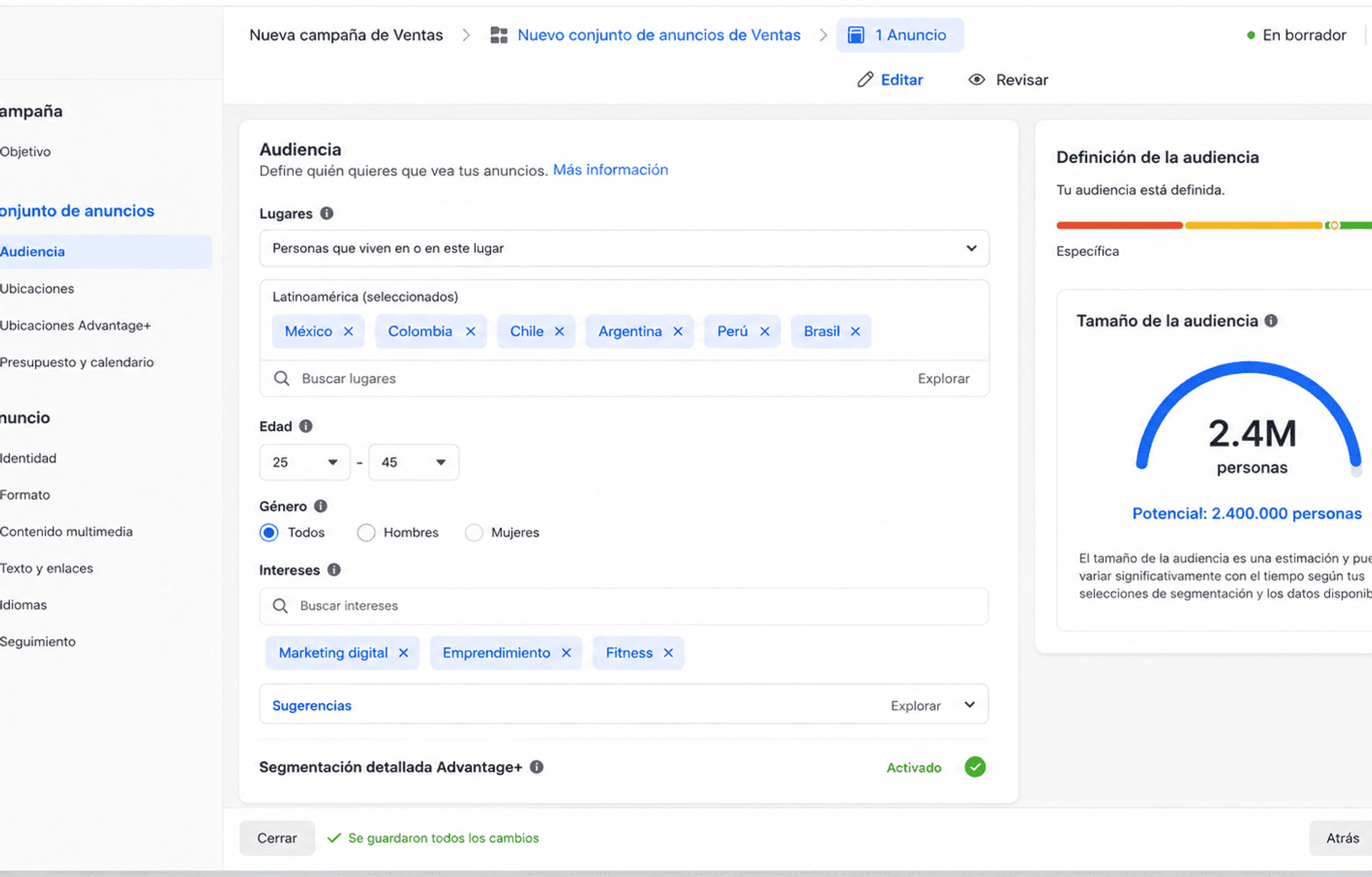This screenshot has height=877, width=1372.
Task: Click the ad set grid icon in breadcrumb
Action: coord(499,35)
